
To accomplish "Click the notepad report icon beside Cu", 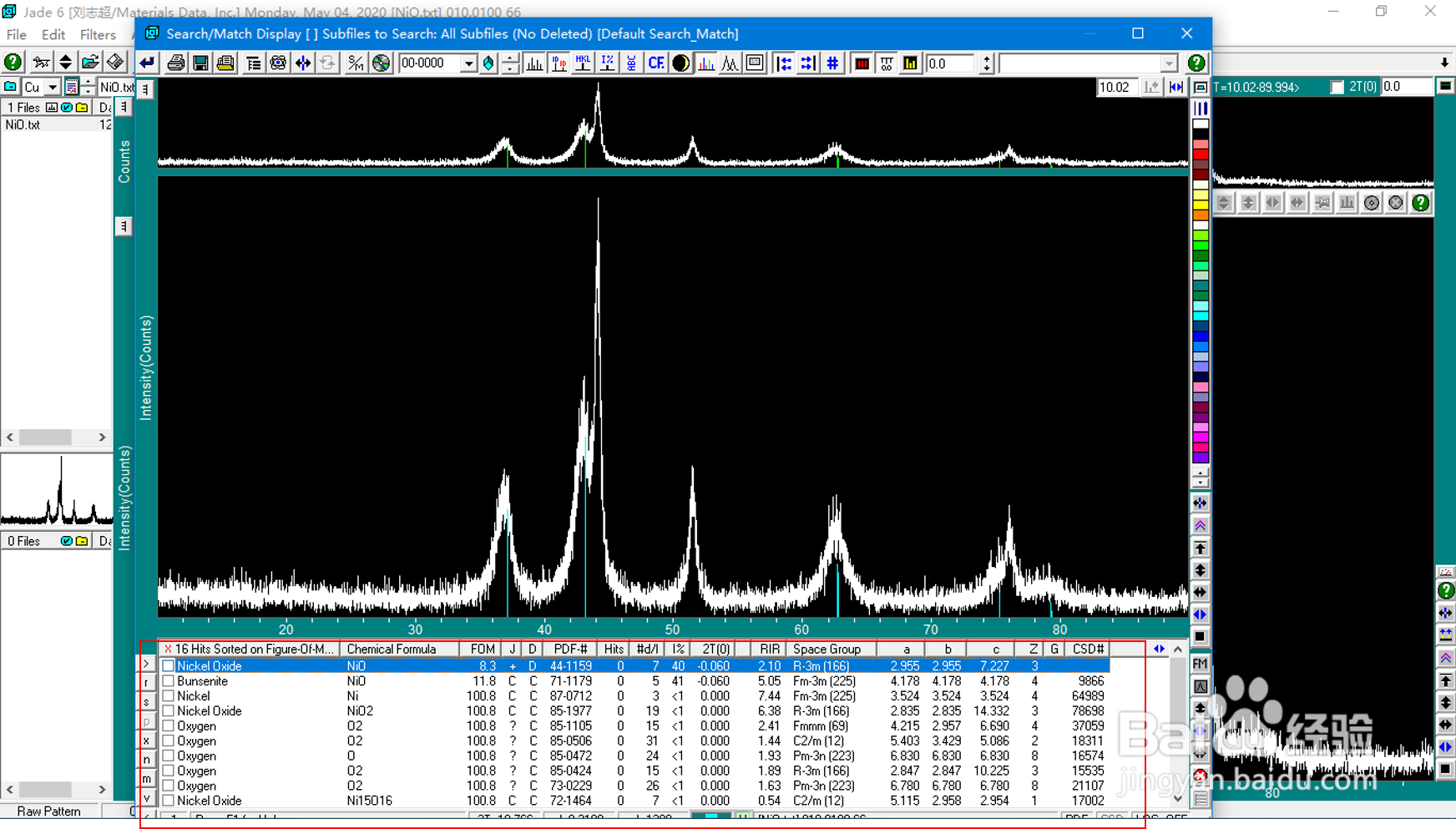I will point(72,87).
